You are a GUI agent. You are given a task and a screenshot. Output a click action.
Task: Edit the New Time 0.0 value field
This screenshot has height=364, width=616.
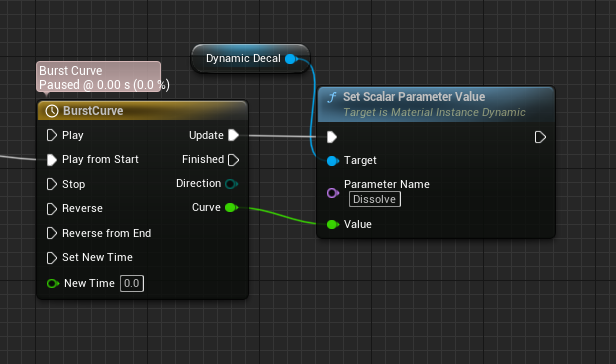pyautogui.click(x=132, y=284)
